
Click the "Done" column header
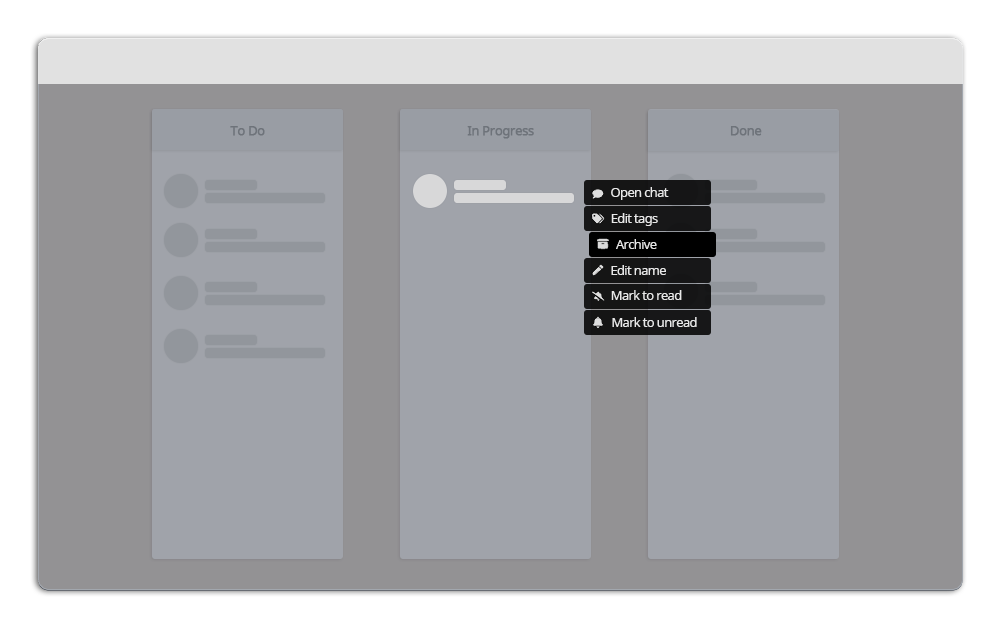click(x=745, y=131)
